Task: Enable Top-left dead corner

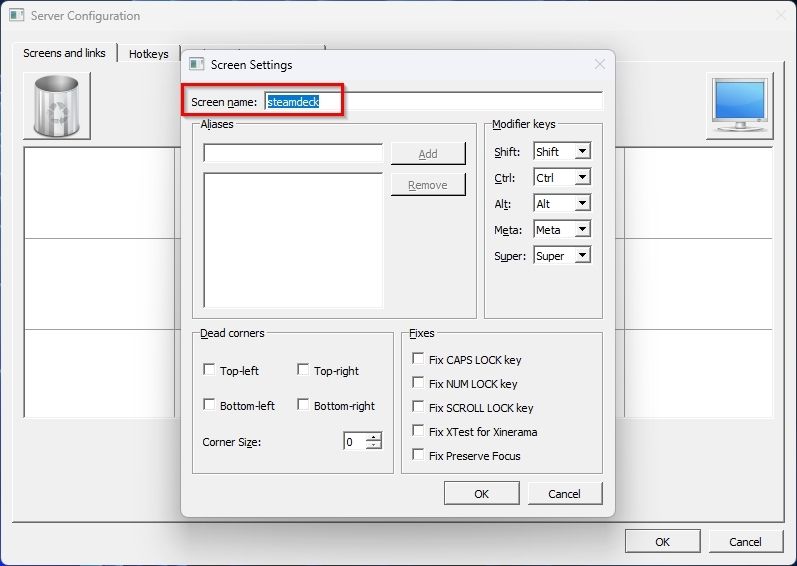Action: [x=209, y=369]
